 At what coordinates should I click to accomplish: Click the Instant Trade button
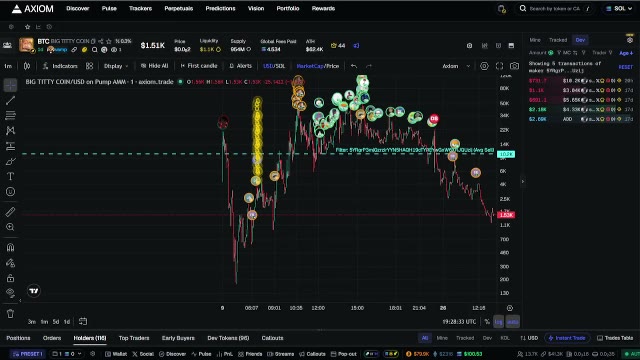point(567,338)
